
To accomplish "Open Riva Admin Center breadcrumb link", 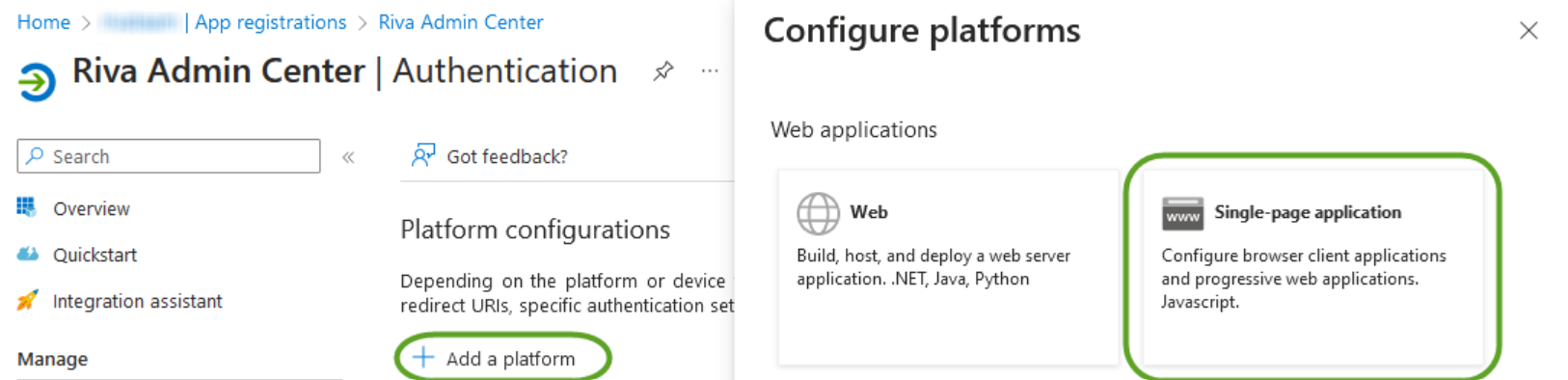I will coord(461,22).
